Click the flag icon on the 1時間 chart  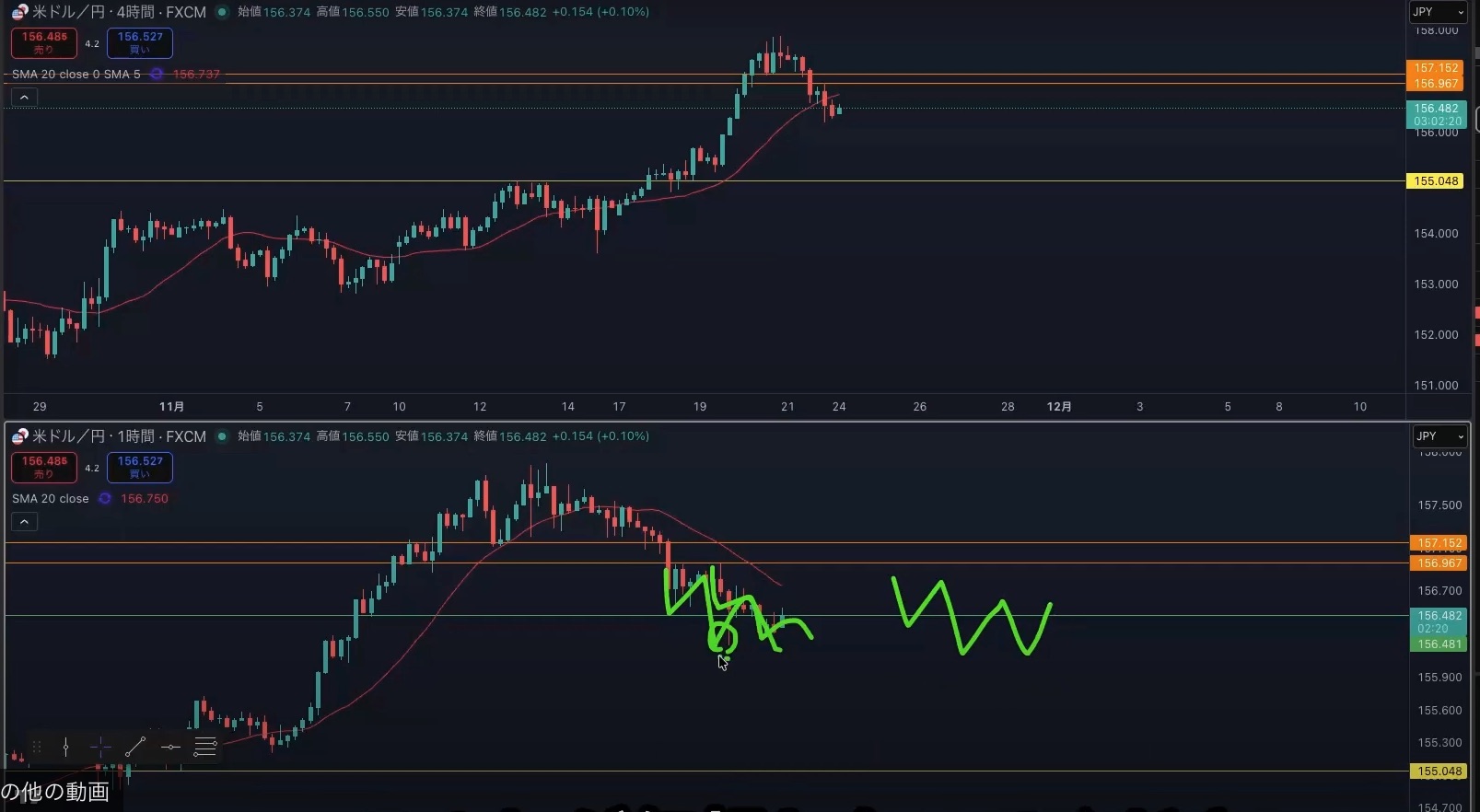(19, 436)
